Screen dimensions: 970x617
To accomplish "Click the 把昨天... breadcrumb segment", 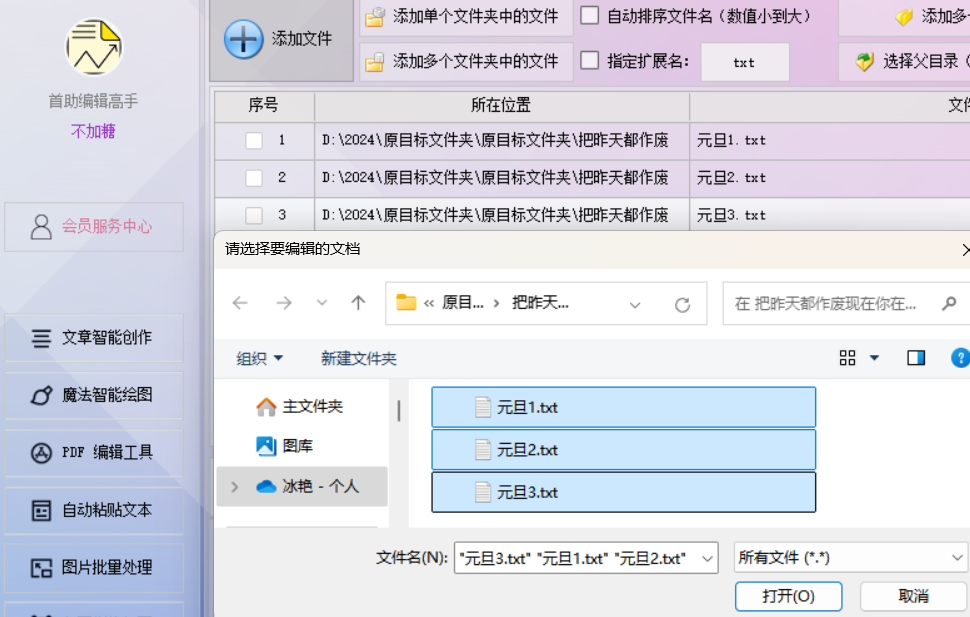I will click(540, 303).
